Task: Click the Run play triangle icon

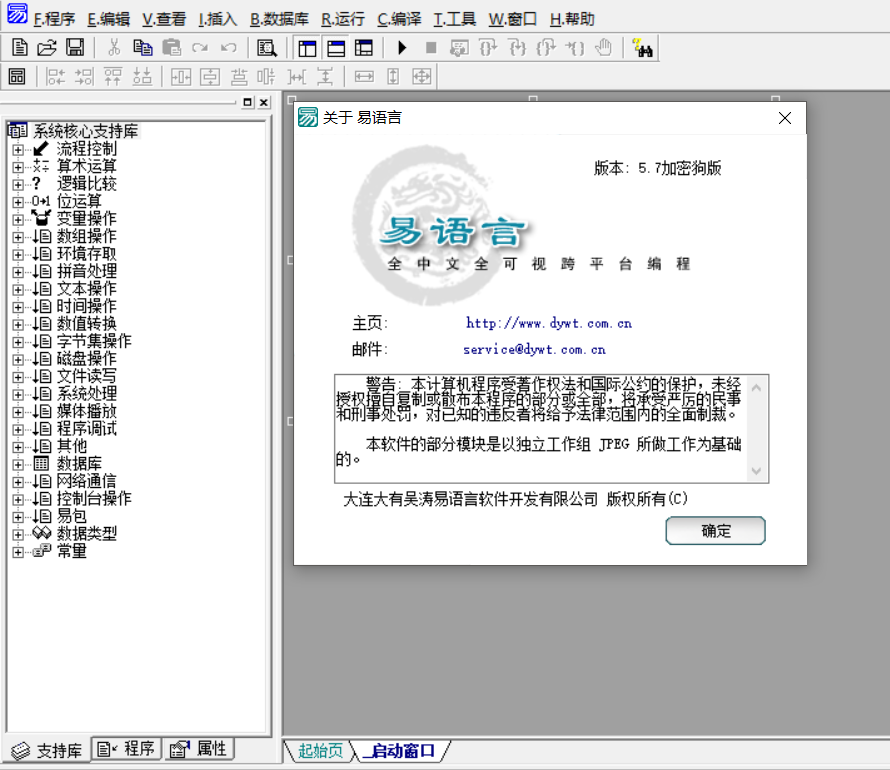Action: (402, 48)
